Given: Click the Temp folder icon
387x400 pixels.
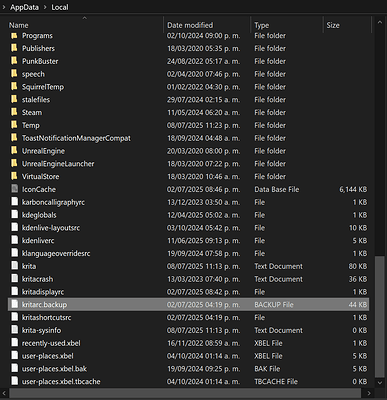Looking at the screenshot, I should click(14, 125).
